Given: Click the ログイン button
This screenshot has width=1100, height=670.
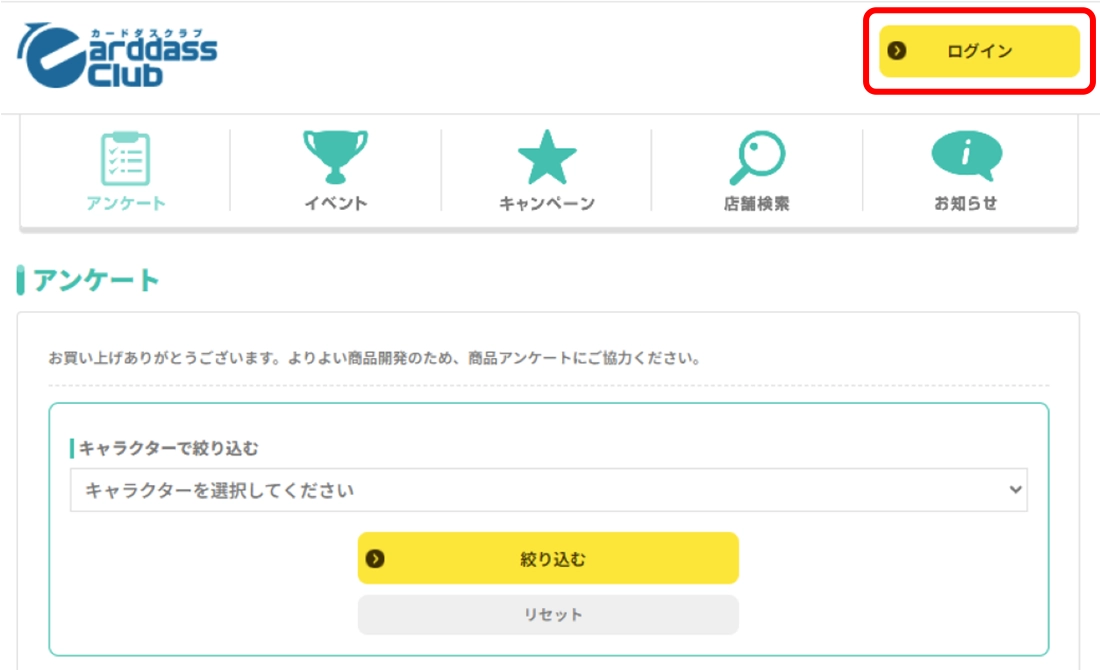Looking at the screenshot, I should [x=979, y=51].
